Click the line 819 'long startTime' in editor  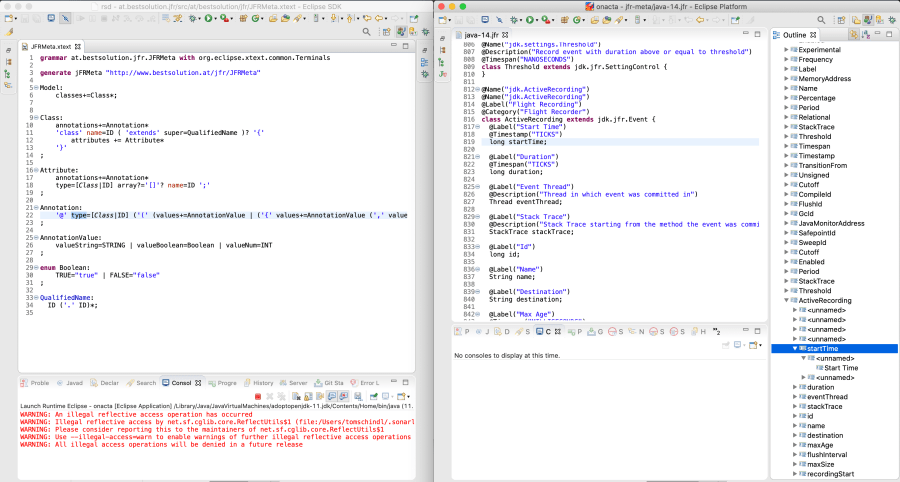coord(518,142)
